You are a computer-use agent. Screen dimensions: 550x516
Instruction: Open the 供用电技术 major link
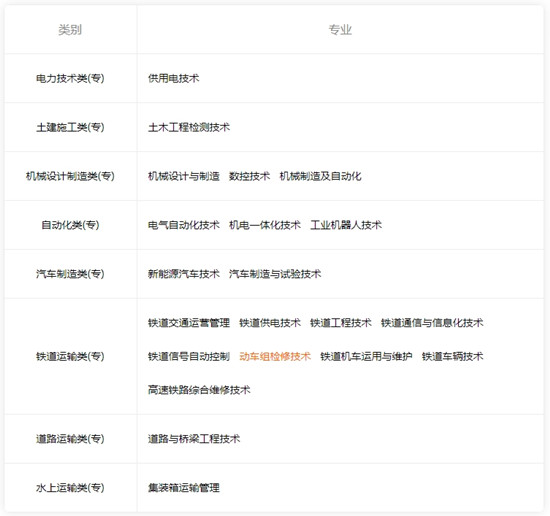(x=174, y=78)
